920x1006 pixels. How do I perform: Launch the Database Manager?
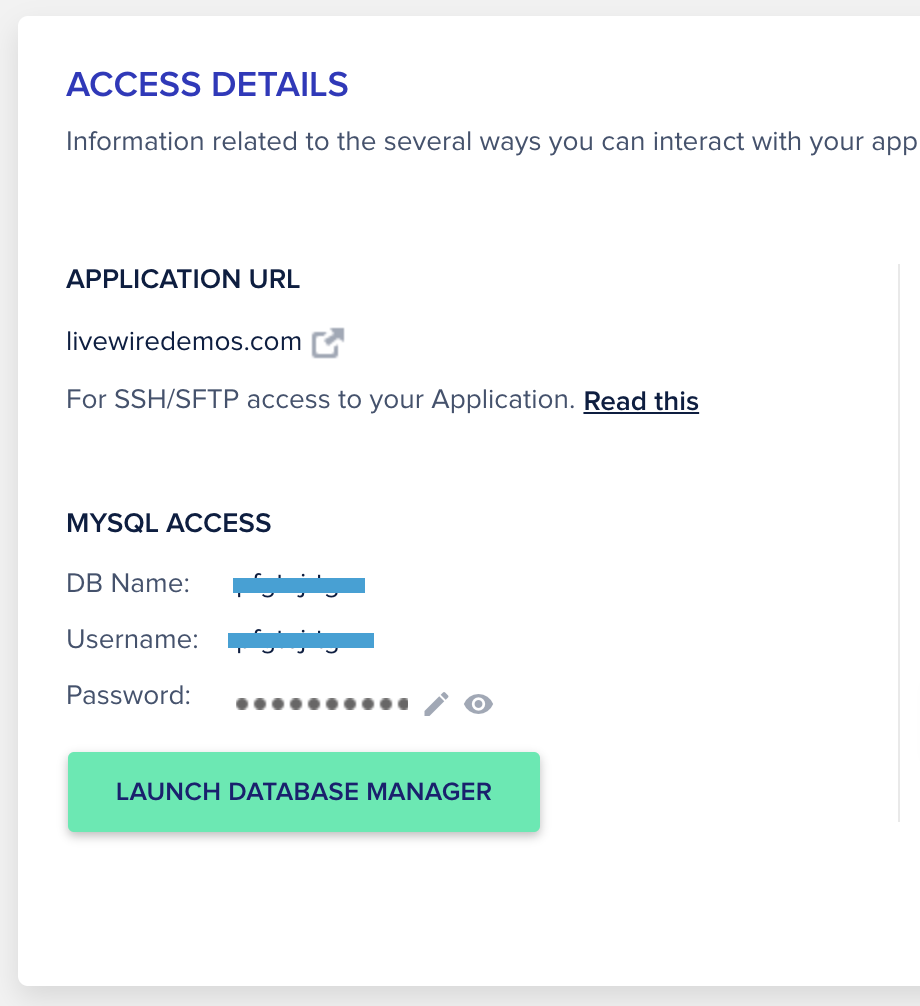tap(304, 792)
